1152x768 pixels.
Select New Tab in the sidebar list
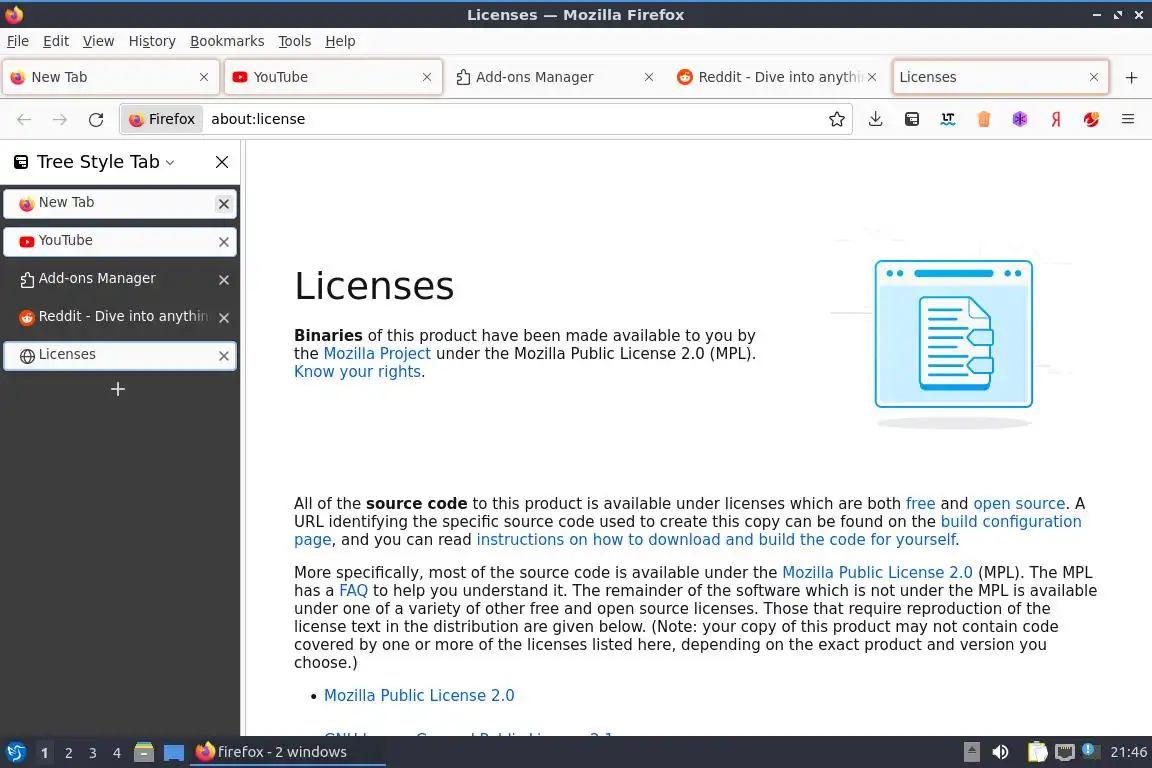(120, 204)
